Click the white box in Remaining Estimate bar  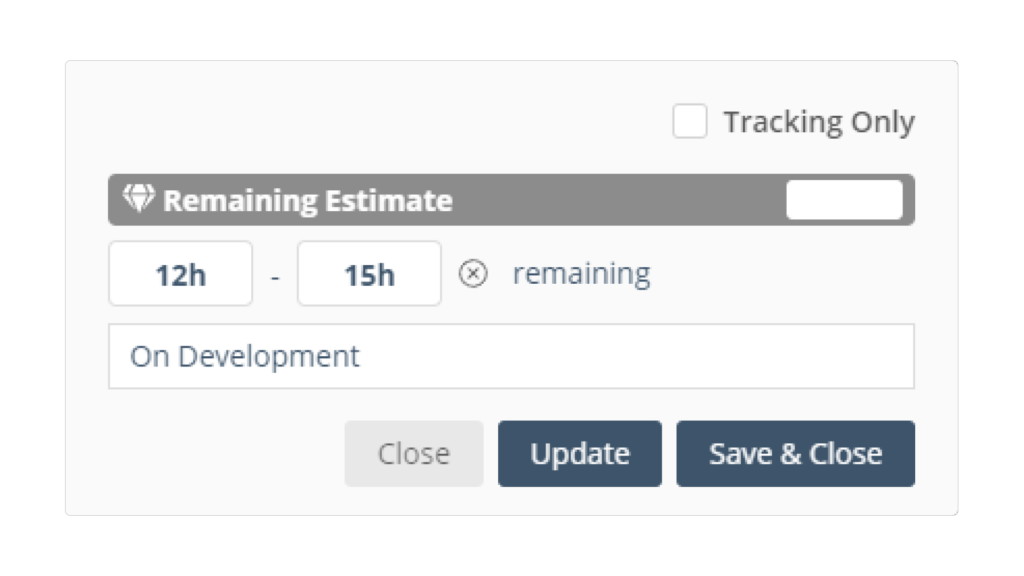click(x=844, y=200)
